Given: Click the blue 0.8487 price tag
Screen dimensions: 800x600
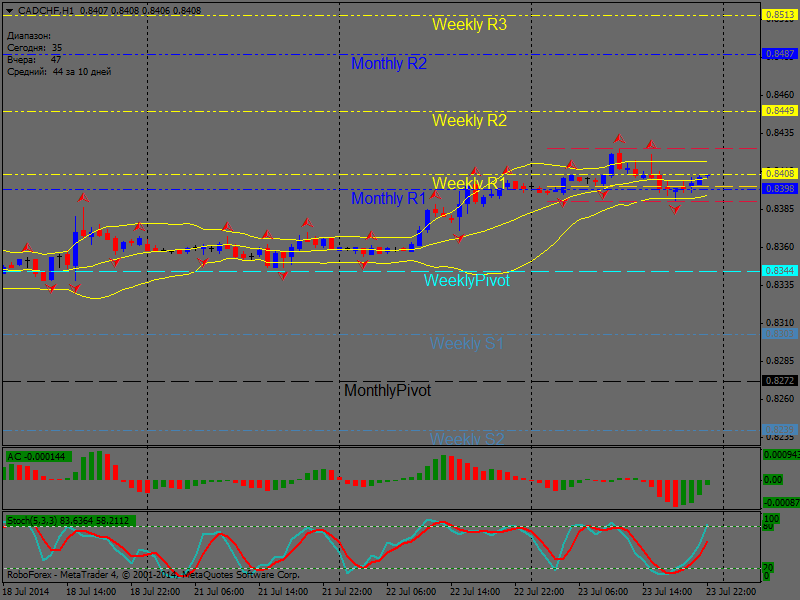Looking at the screenshot, I should click(780, 54).
